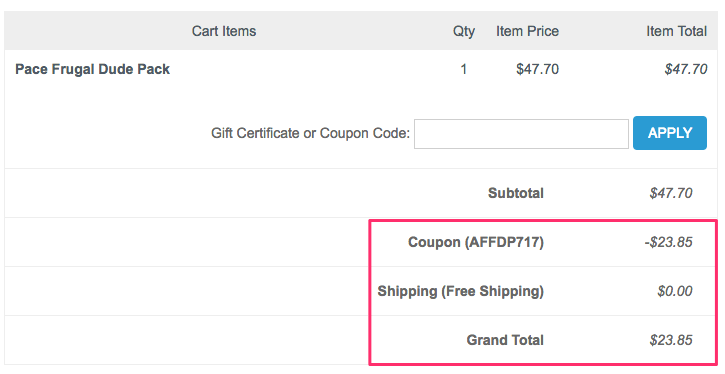Viewport: 725px width, 374px height.
Task: Select the quantity value 1
Action: [463, 69]
